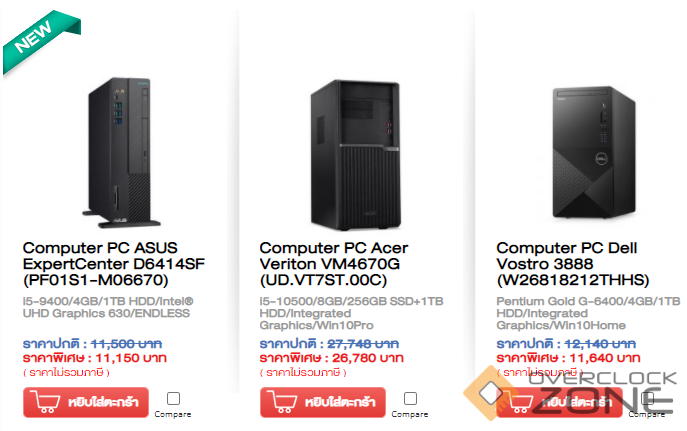687x431 pixels.
Task: Open Computer PC Acer Veriton VM4670G title
Action: point(333,264)
